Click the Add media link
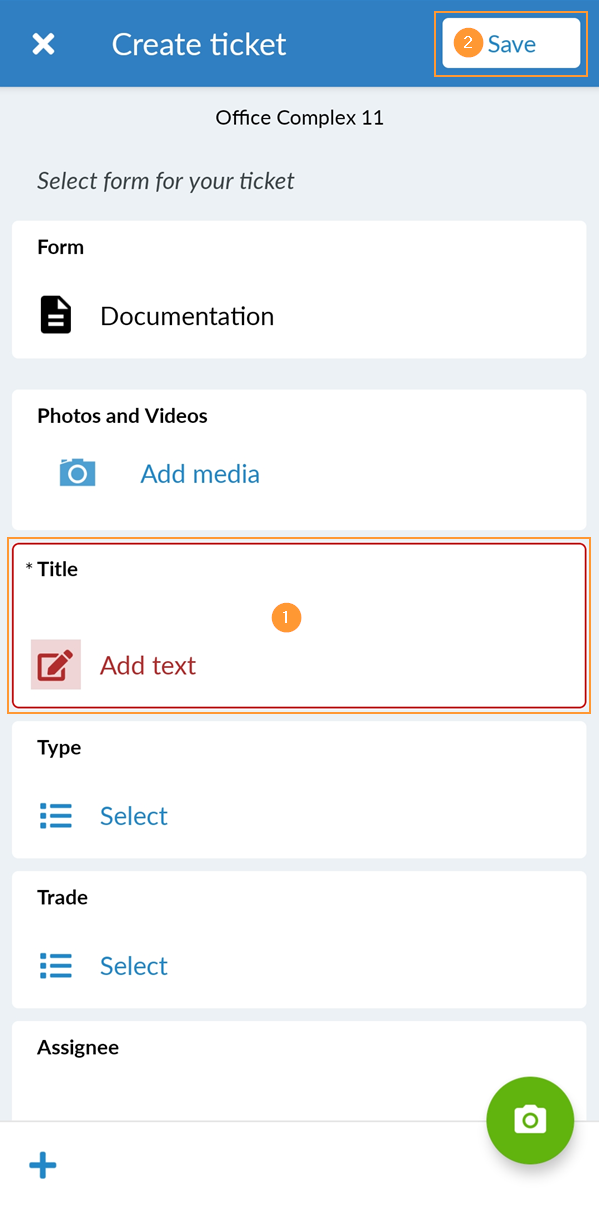599x1206 pixels. click(x=200, y=474)
